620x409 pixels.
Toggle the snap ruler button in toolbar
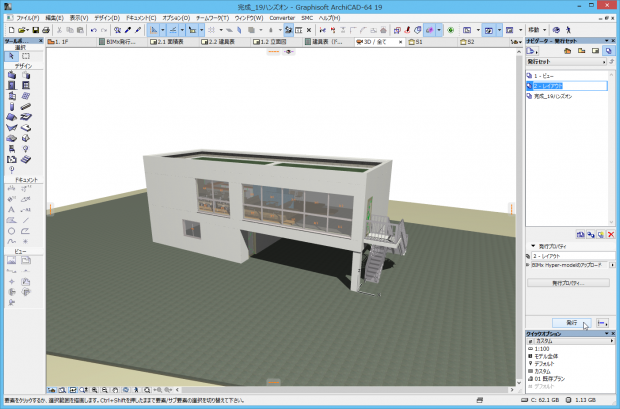(x=173, y=30)
